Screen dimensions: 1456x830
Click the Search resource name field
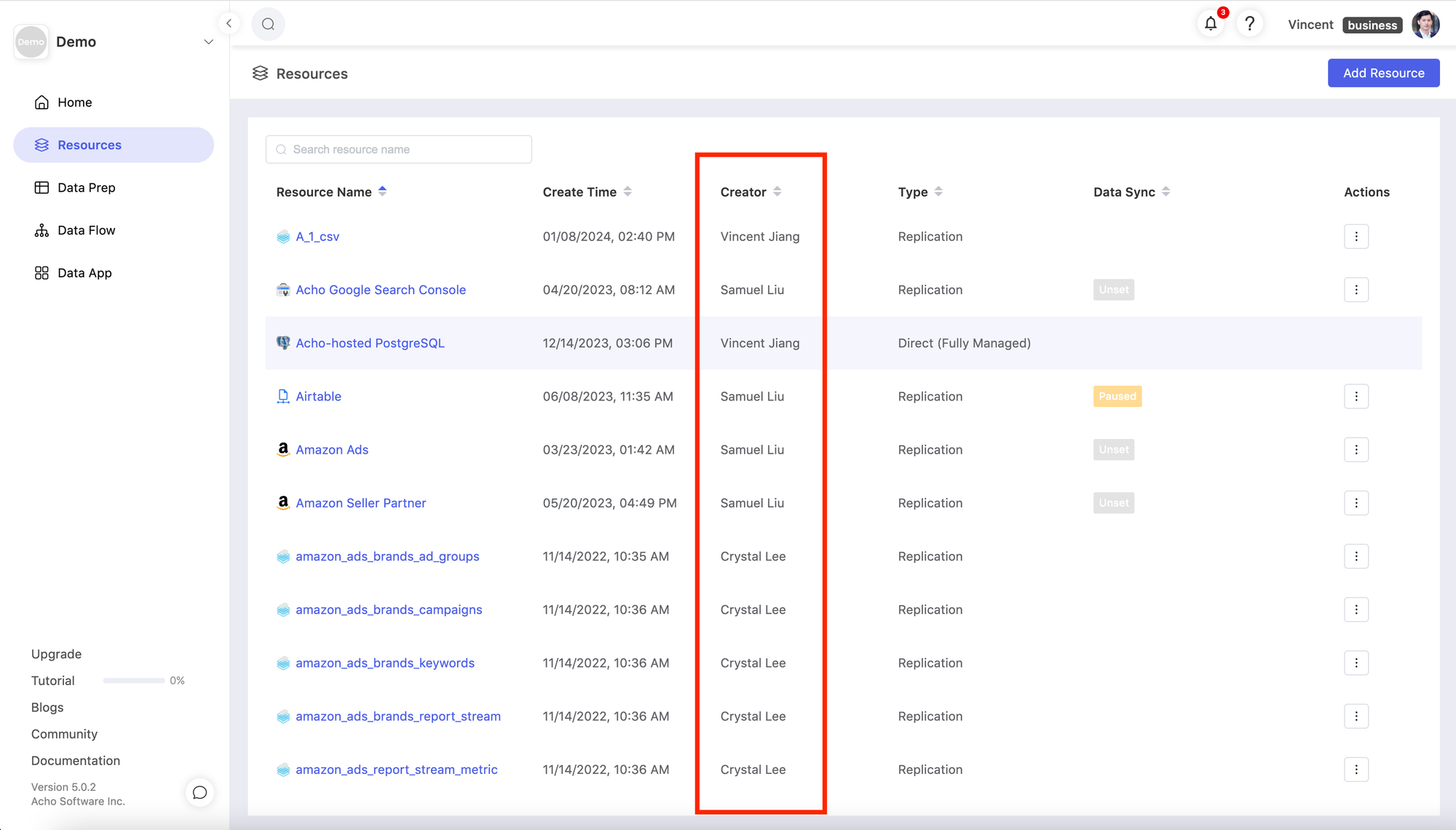pos(399,149)
